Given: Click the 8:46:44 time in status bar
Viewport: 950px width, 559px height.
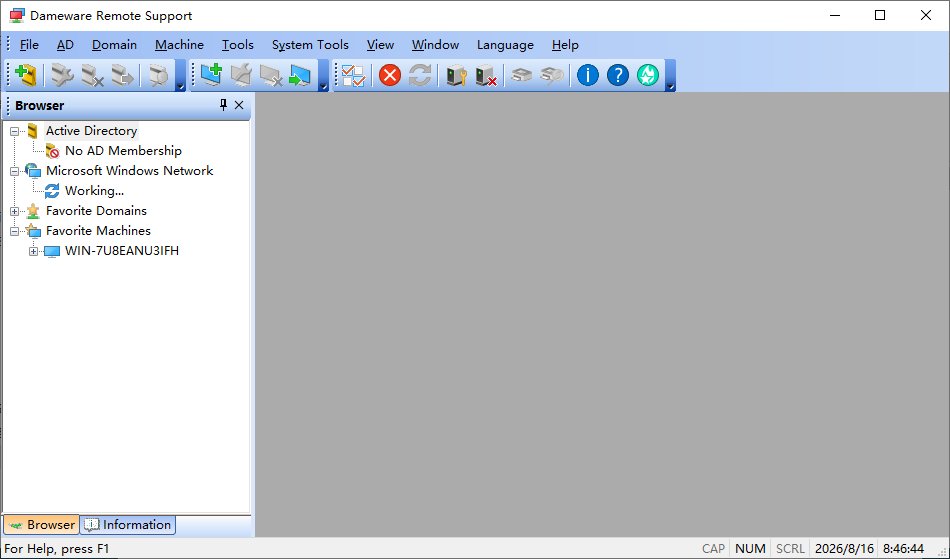Looking at the screenshot, I should [903, 549].
